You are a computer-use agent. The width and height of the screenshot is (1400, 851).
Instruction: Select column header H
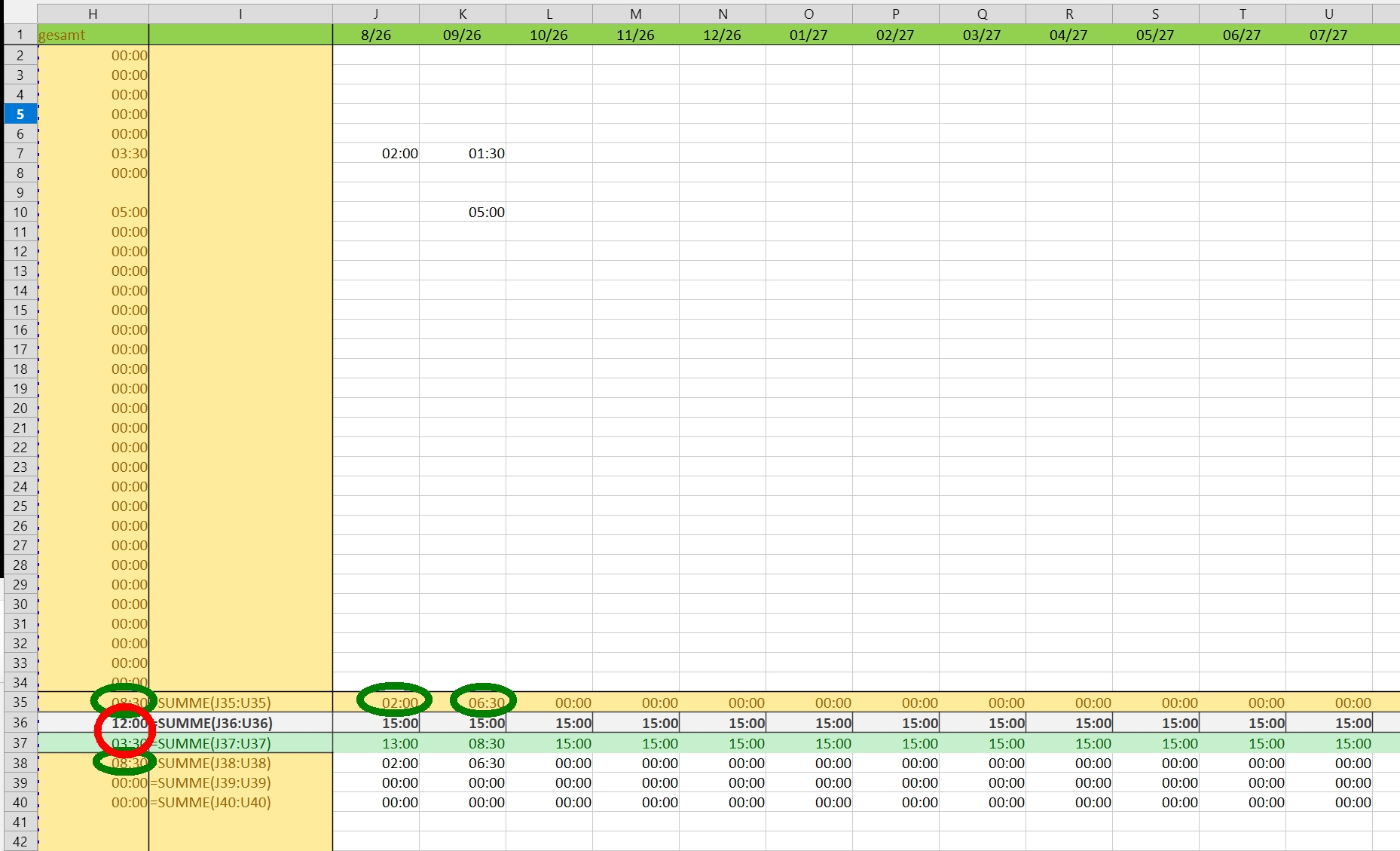(x=93, y=14)
